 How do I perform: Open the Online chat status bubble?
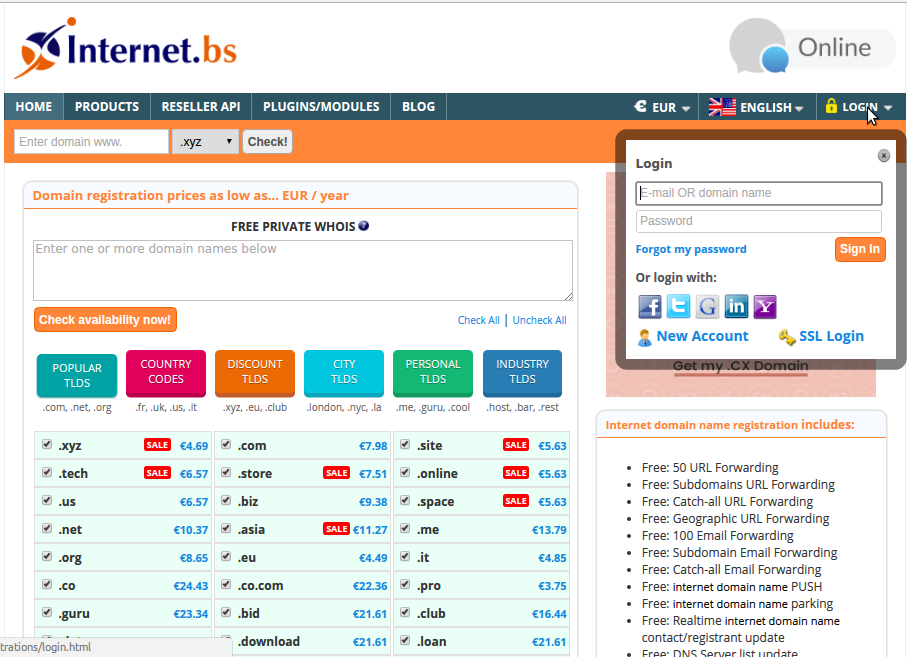(x=812, y=48)
